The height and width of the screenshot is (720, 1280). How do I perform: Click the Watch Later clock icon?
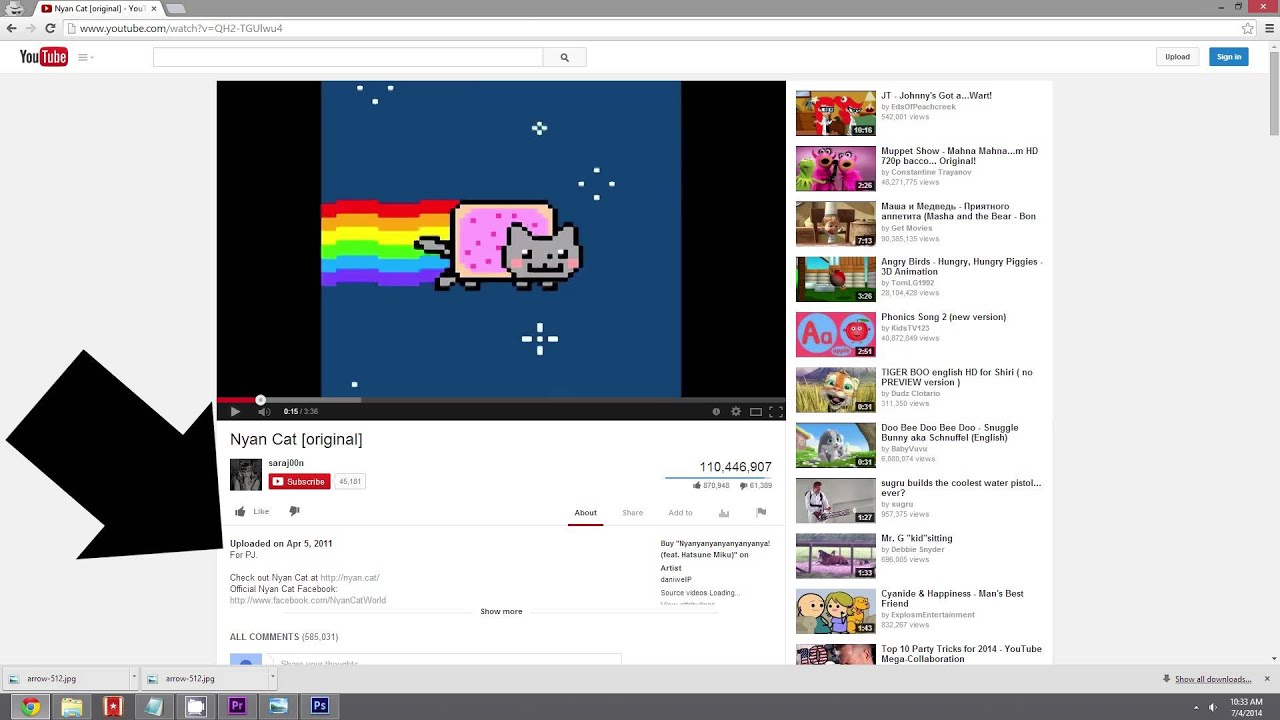pos(716,411)
